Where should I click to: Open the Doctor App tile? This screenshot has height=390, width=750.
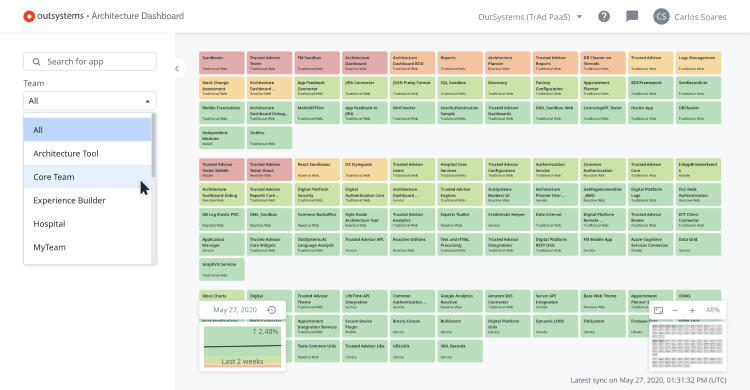click(x=651, y=113)
